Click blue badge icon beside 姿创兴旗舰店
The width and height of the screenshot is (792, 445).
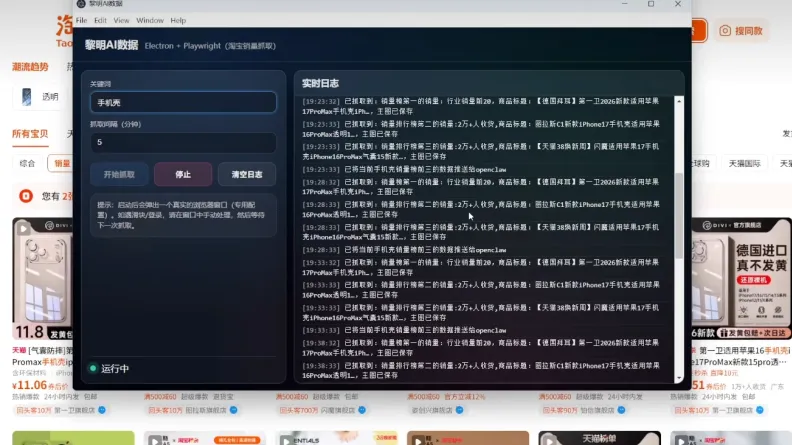(x=459, y=410)
